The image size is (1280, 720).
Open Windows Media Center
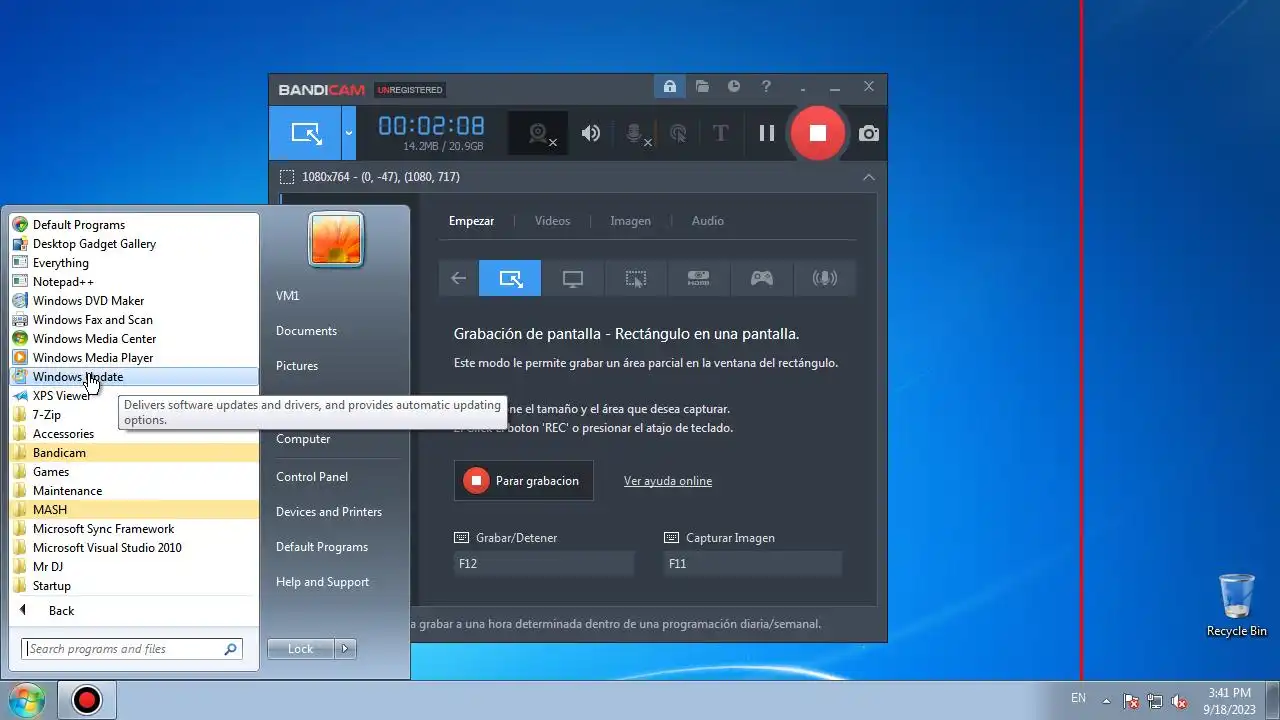pyautogui.click(x=134, y=339)
